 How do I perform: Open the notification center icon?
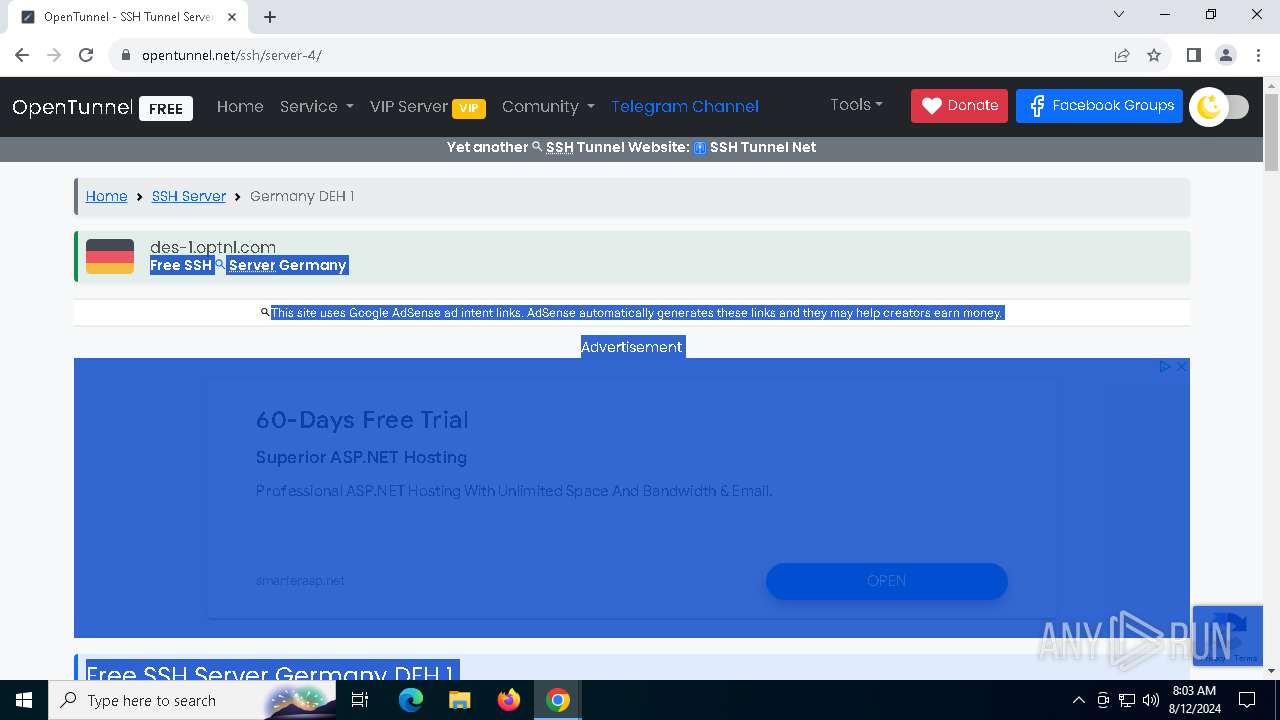[1247, 700]
